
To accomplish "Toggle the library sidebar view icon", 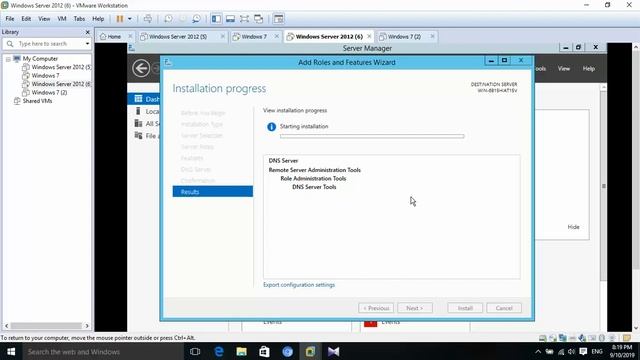I will coord(216,19).
